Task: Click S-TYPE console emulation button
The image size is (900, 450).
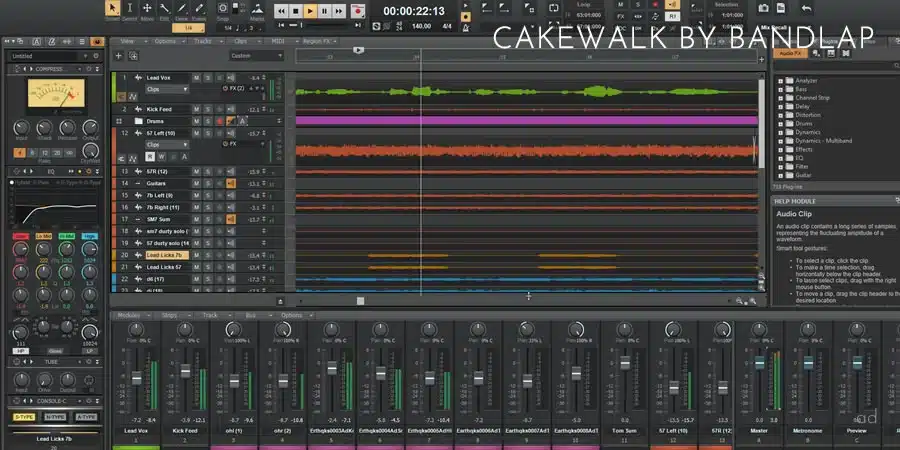Action: click(24, 417)
